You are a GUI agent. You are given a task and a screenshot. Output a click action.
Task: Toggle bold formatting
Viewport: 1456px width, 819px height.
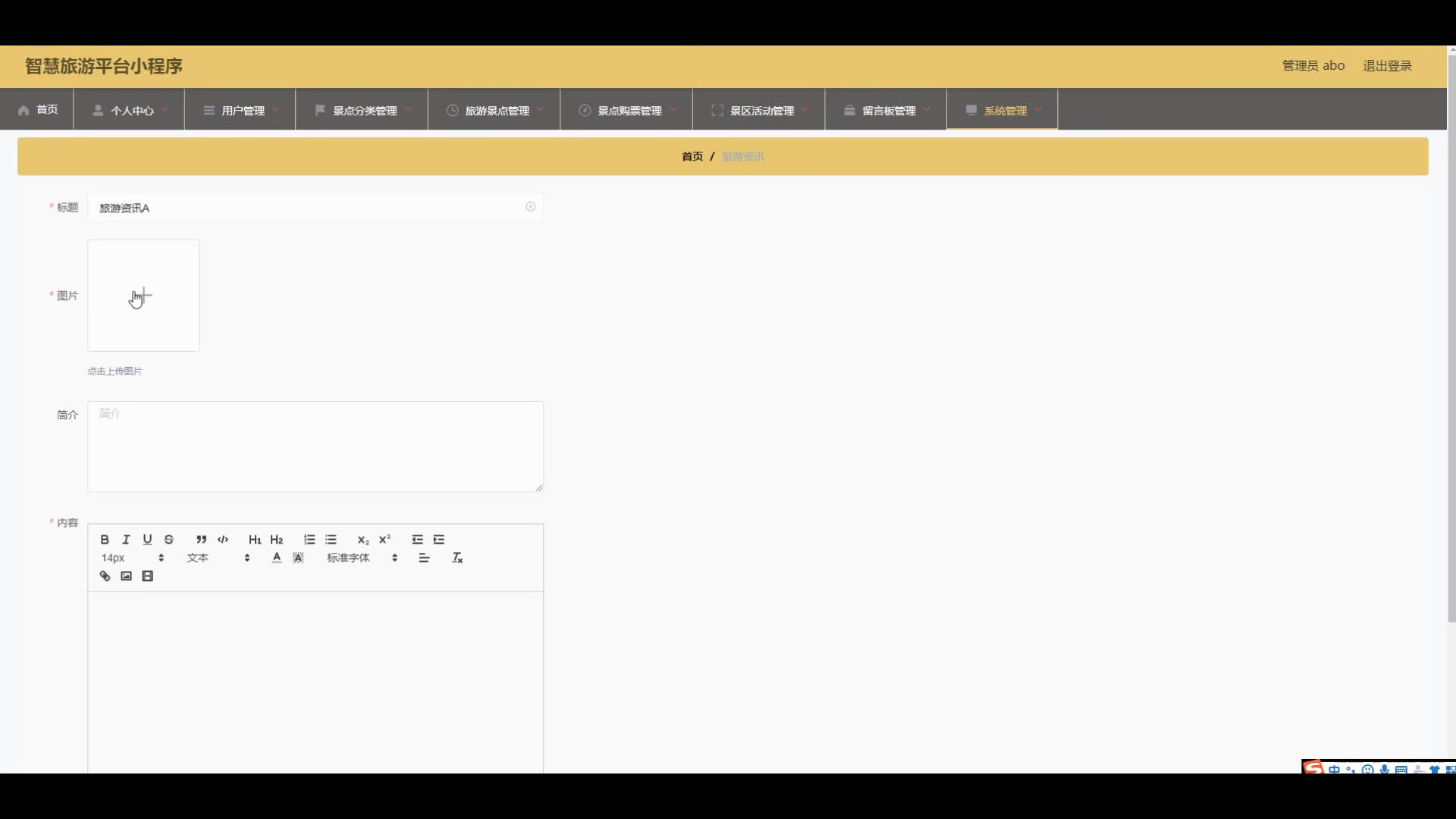click(105, 540)
